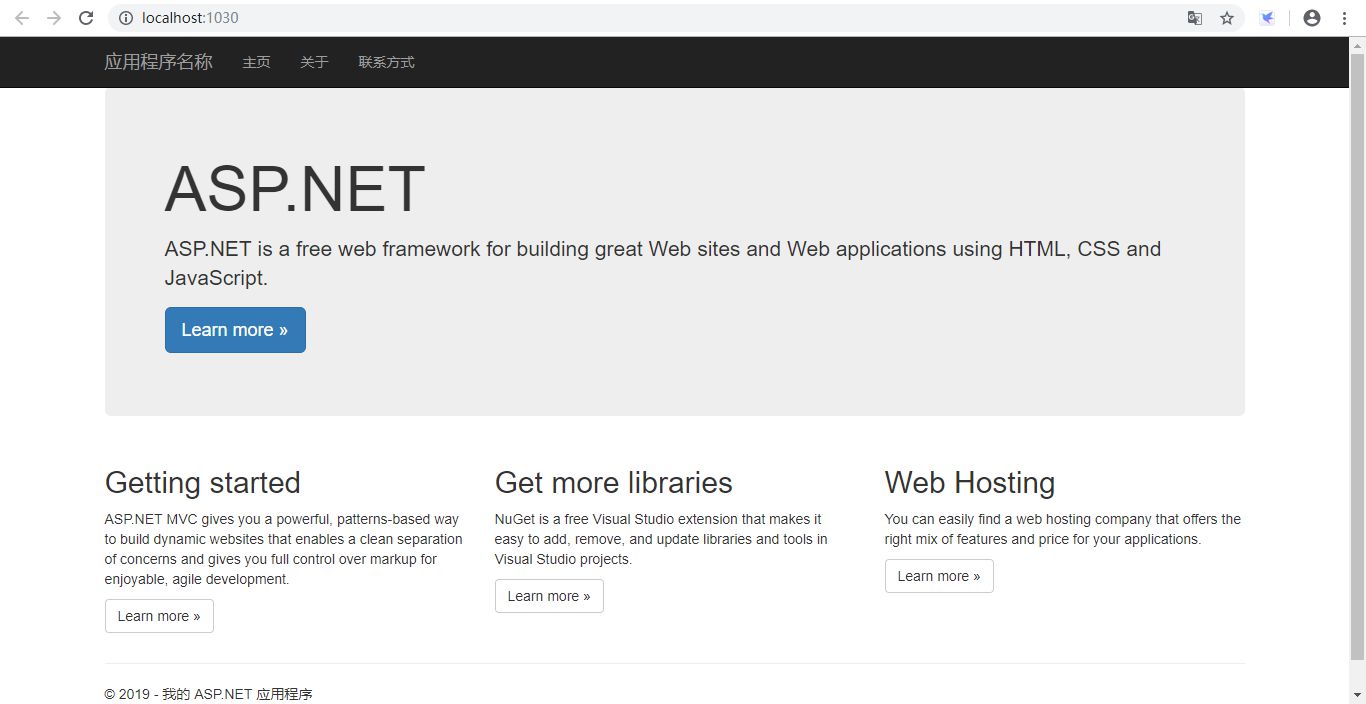Reload the page with refresh icon
Screen dimensions: 1366x704
click(86, 18)
